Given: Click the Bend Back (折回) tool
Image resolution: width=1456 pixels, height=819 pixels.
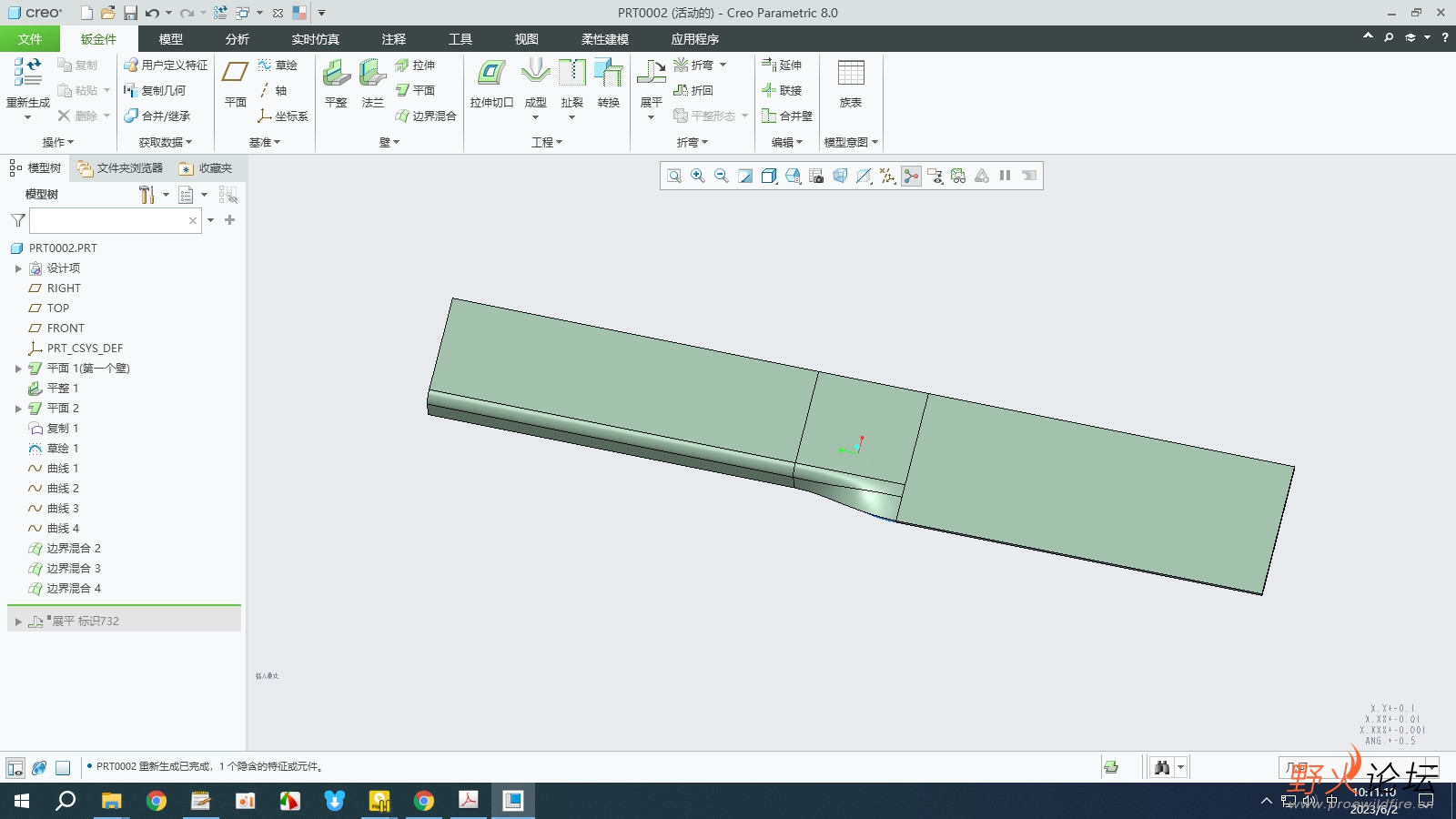Looking at the screenshot, I should pos(693,90).
